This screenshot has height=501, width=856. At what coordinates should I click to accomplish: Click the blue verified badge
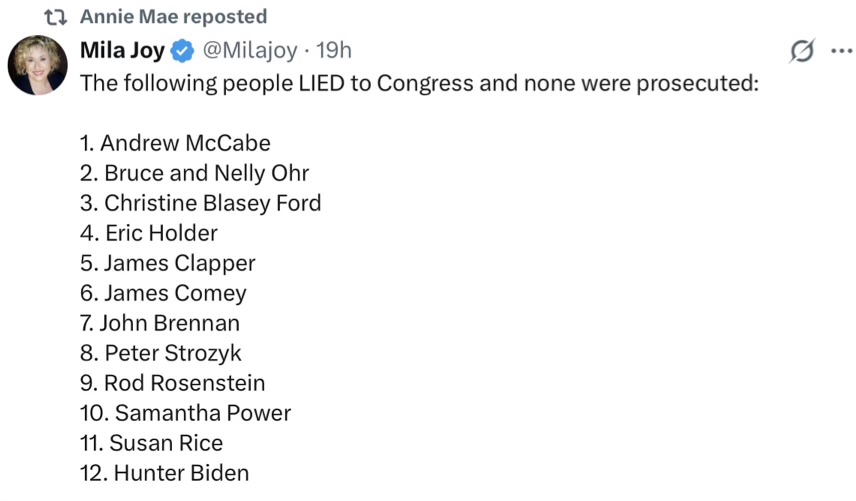click(x=182, y=50)
